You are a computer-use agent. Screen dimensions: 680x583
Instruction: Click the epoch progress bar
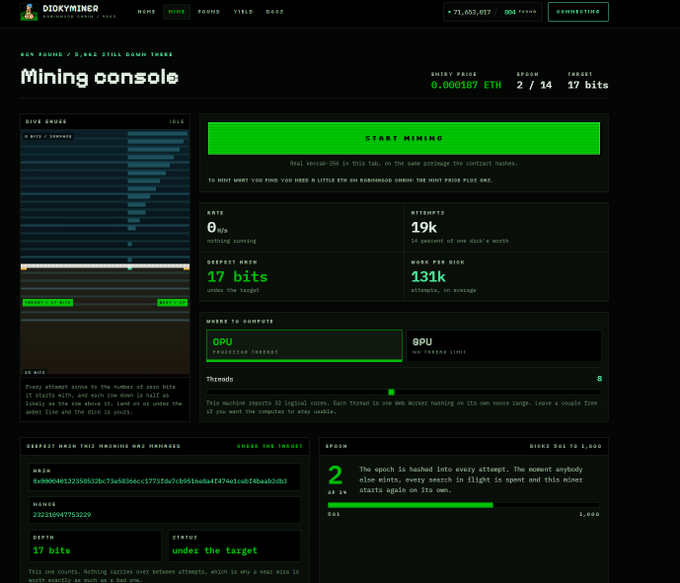[x=464, y=505]
